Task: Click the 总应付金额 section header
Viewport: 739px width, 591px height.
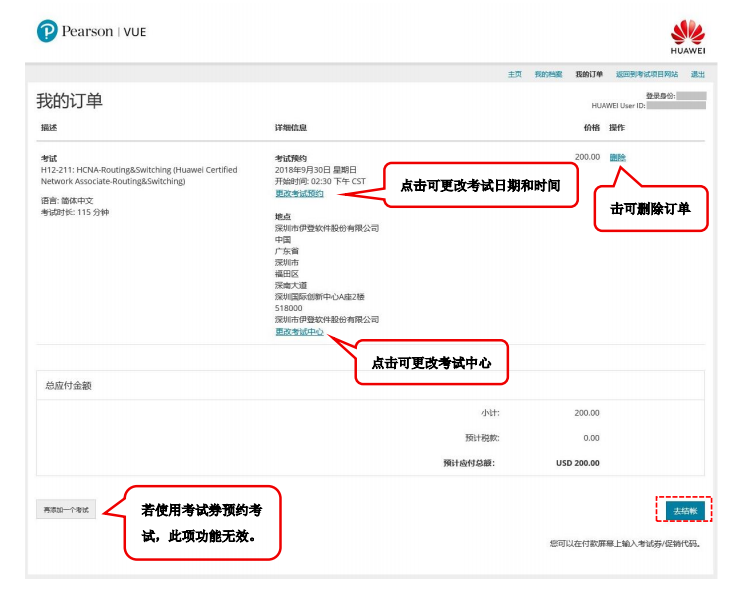Action: [69, 385]
